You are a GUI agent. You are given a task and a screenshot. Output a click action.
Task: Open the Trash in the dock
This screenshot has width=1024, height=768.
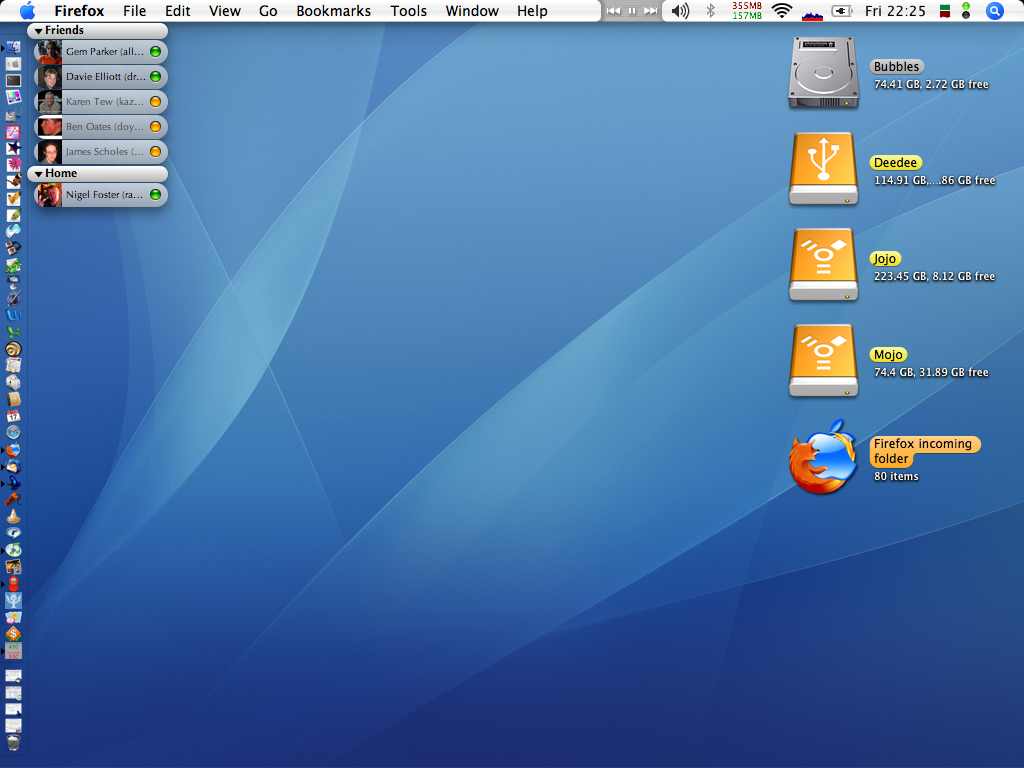tap(13, 743)
